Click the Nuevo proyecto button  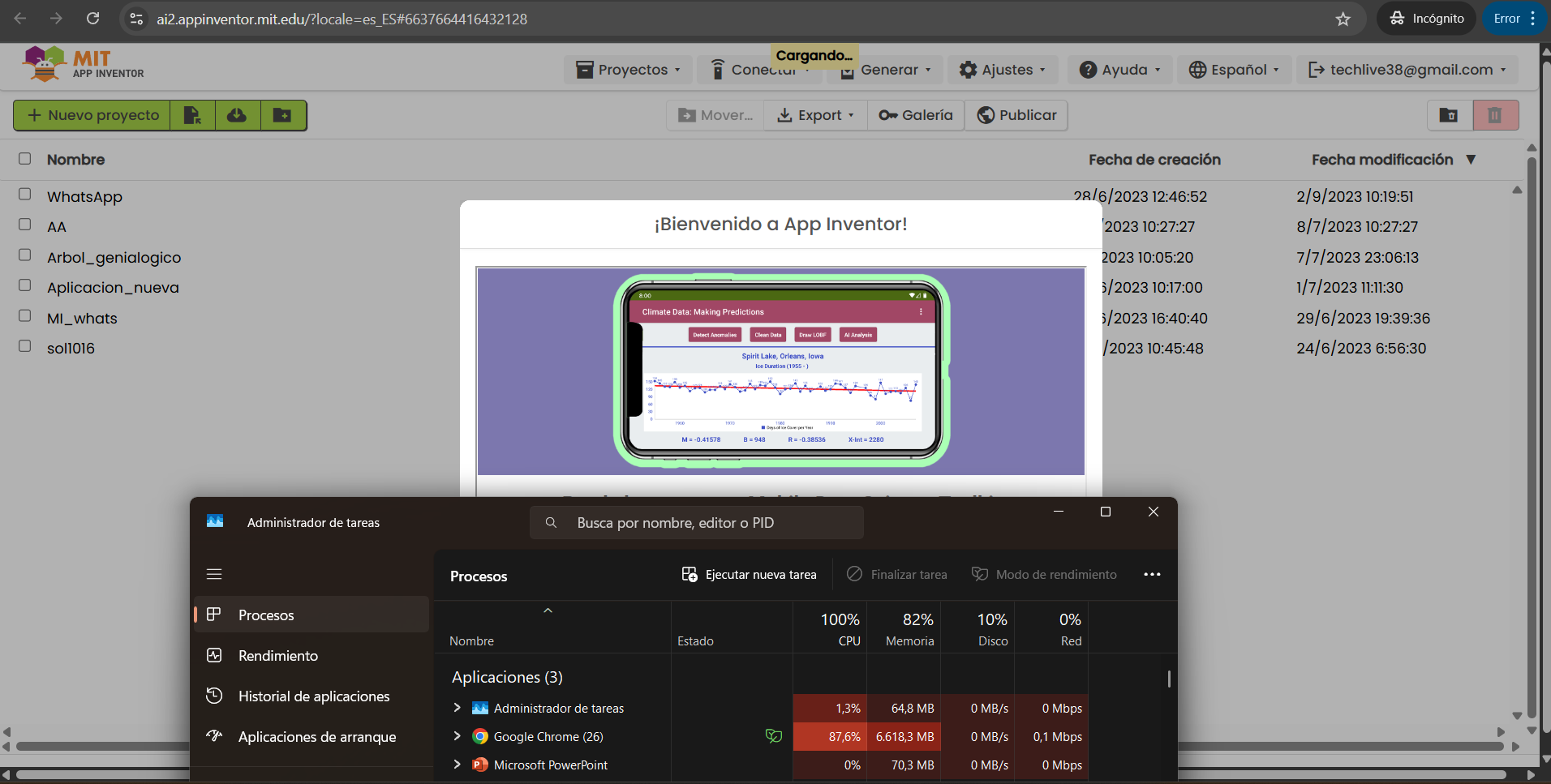pyautogui.click(x=92, y=115)
